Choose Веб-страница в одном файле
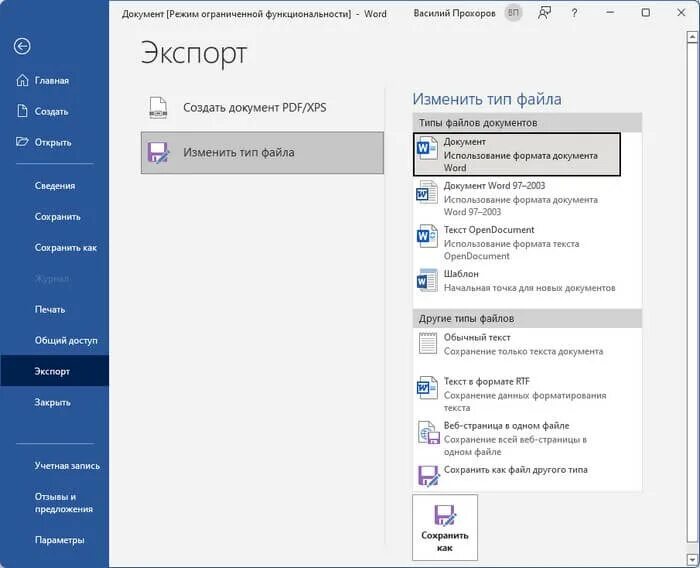Screen dimensions: 700x568 click(517, 438)
